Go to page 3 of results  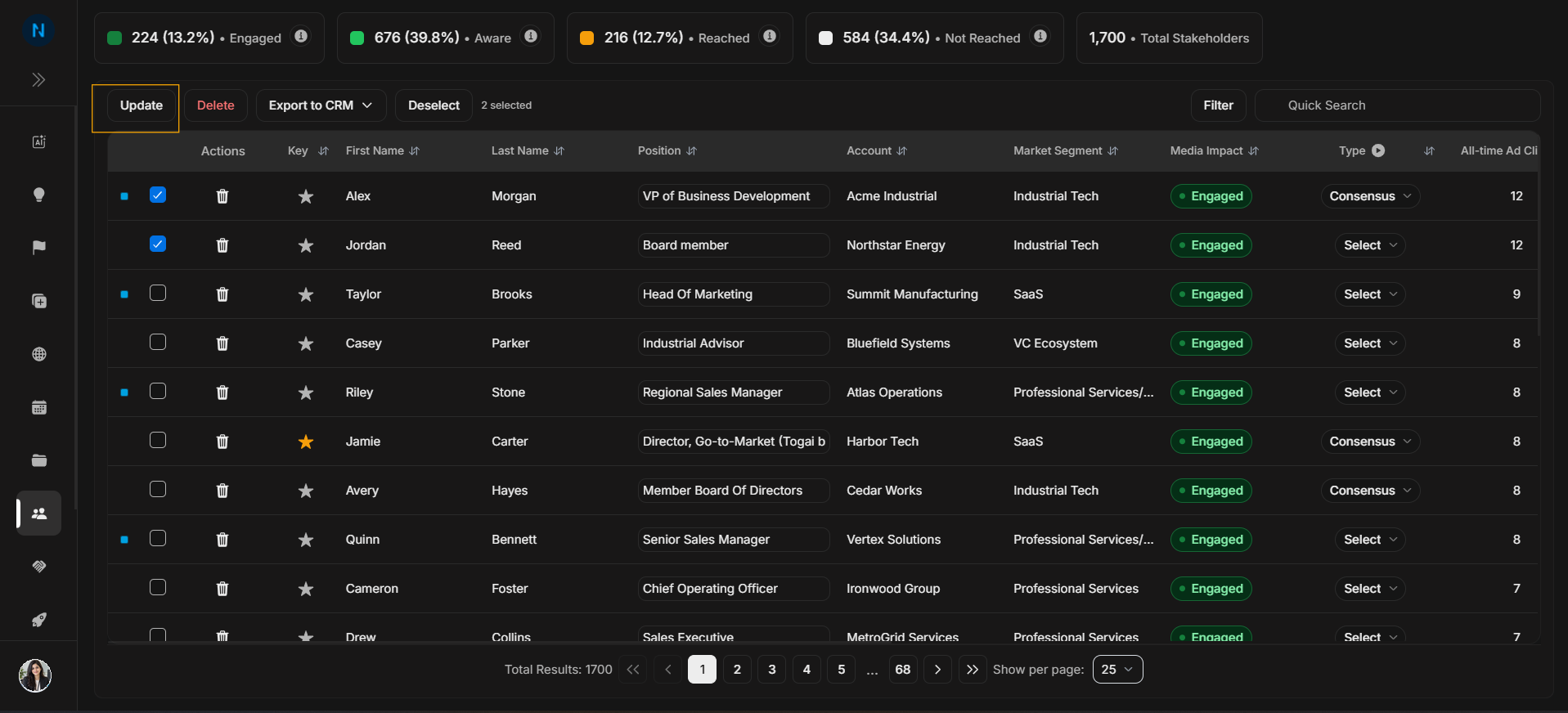pyautogui.click(x=771, y=669)
